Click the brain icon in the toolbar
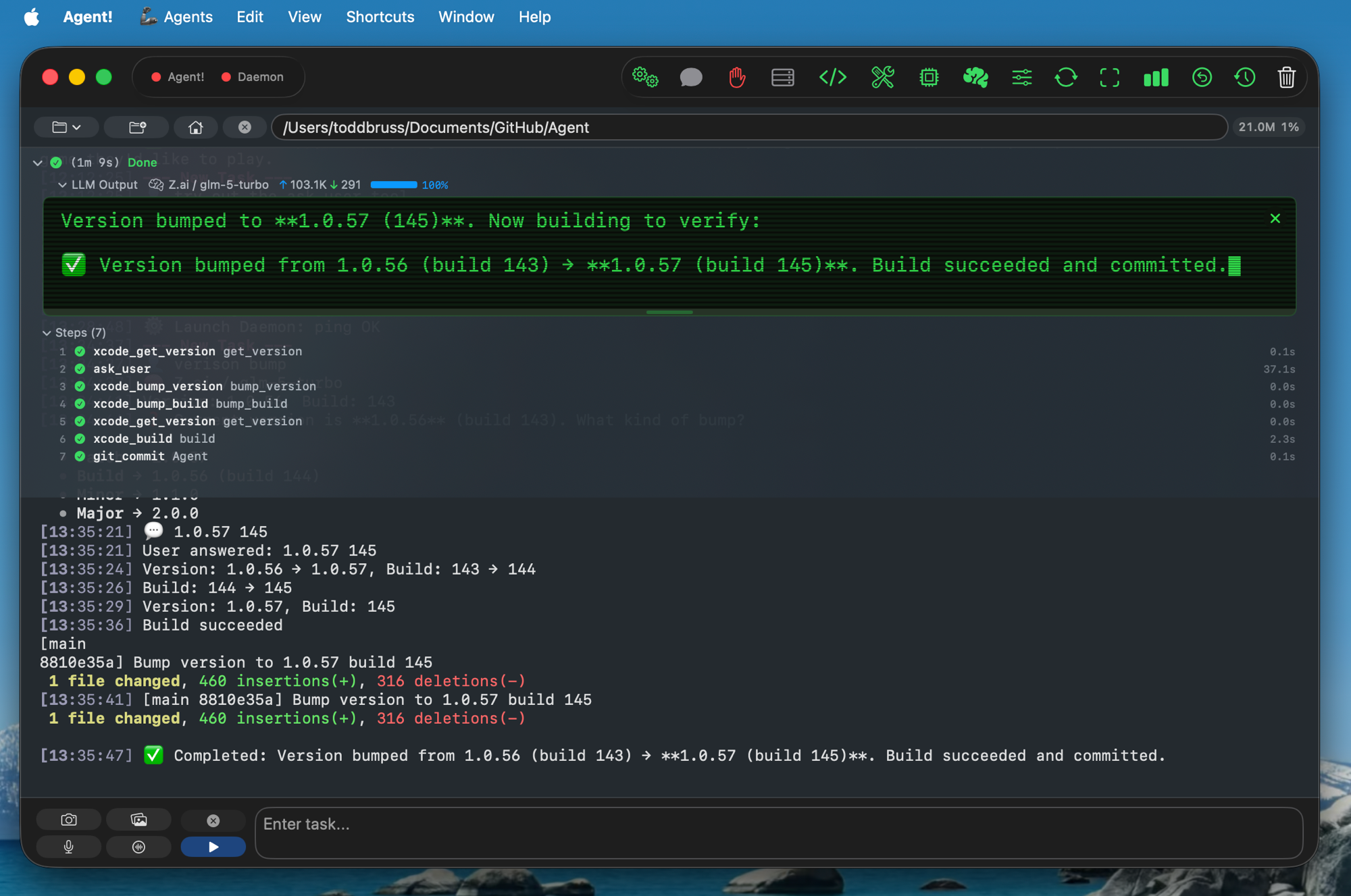1351x896 pixels. pyautogui.click(x=975, y=78)
